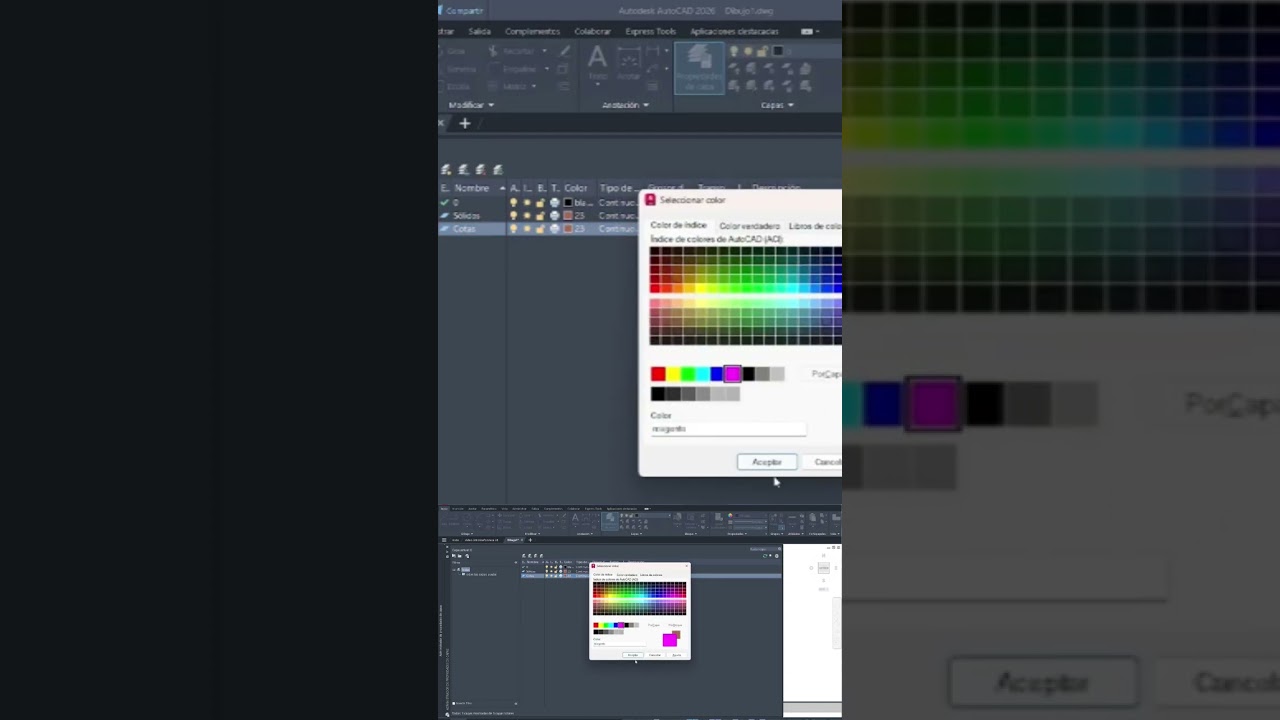
Task: Toggle the plot printer icon for Cotas layer
Action: pos(554,228)
